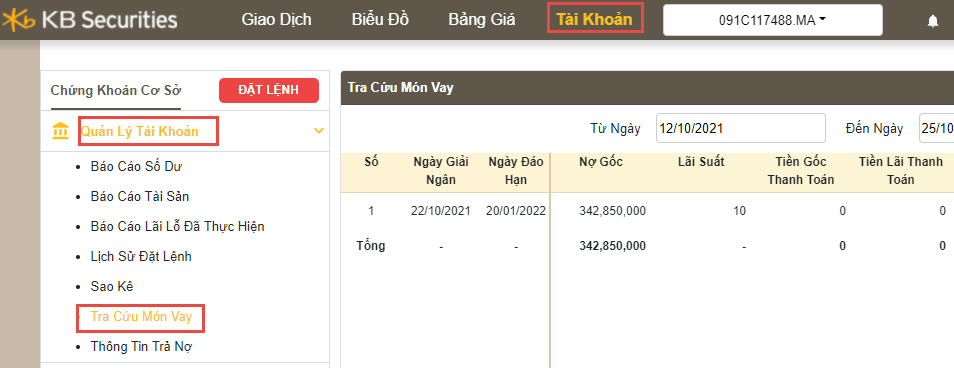Select Tra Cứu Món Vay
The image size is (954, 368).
(x=141, y=317)
